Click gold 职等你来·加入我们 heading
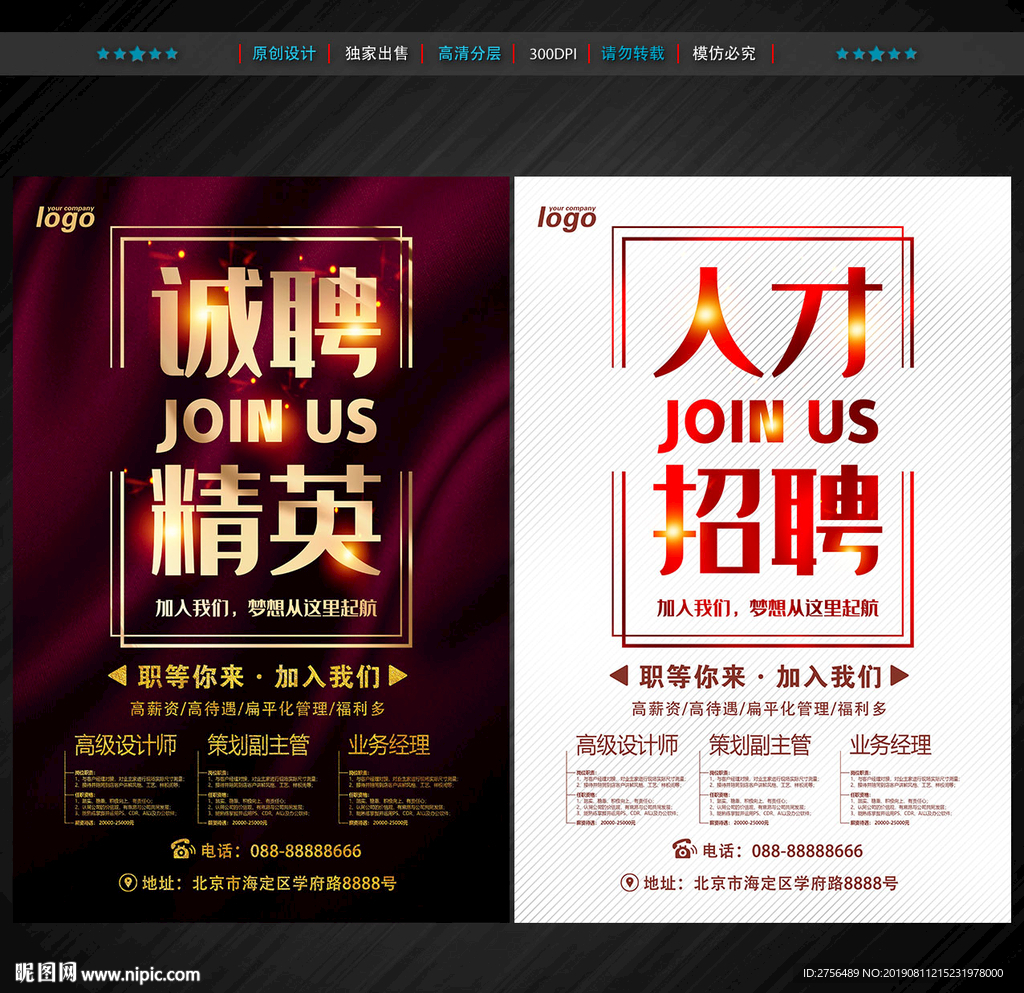 [259, 676]
